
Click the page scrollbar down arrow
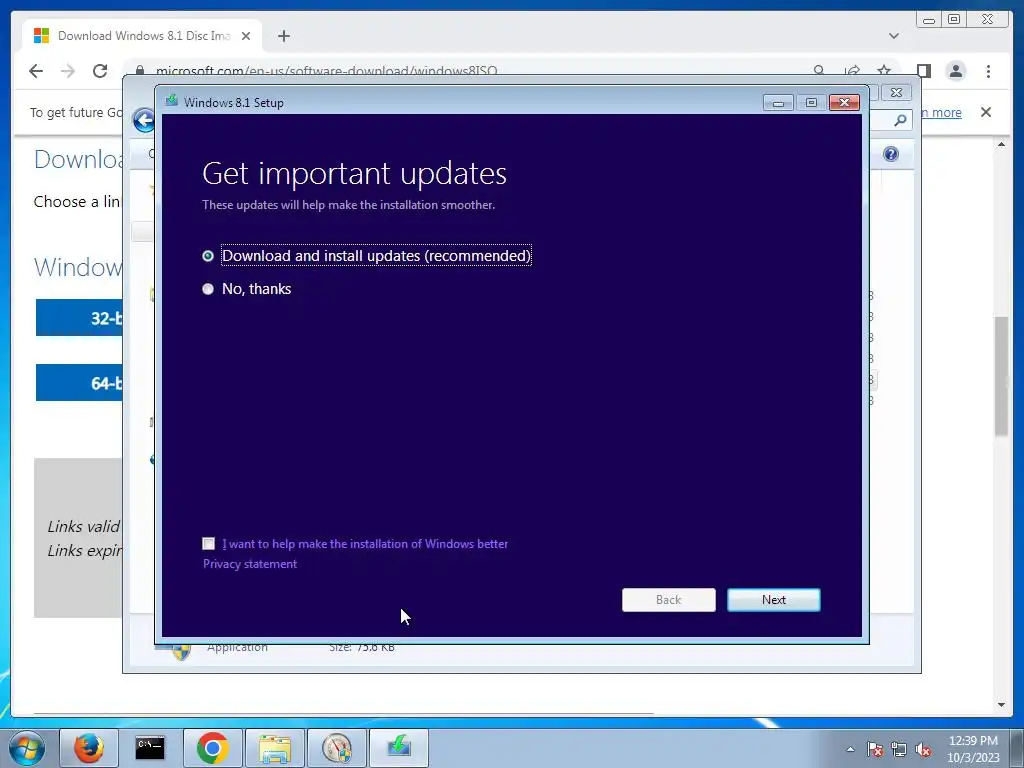coord(1001,705)
